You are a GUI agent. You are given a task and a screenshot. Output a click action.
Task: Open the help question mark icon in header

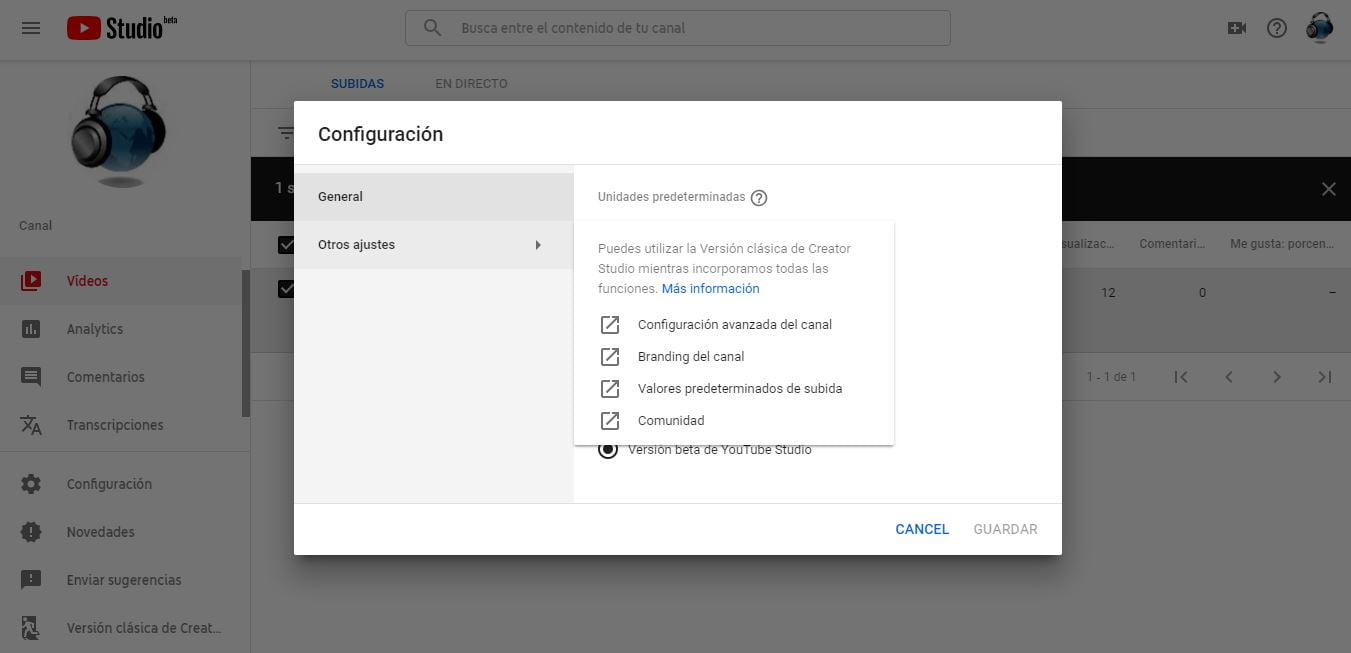(1277, 28)
